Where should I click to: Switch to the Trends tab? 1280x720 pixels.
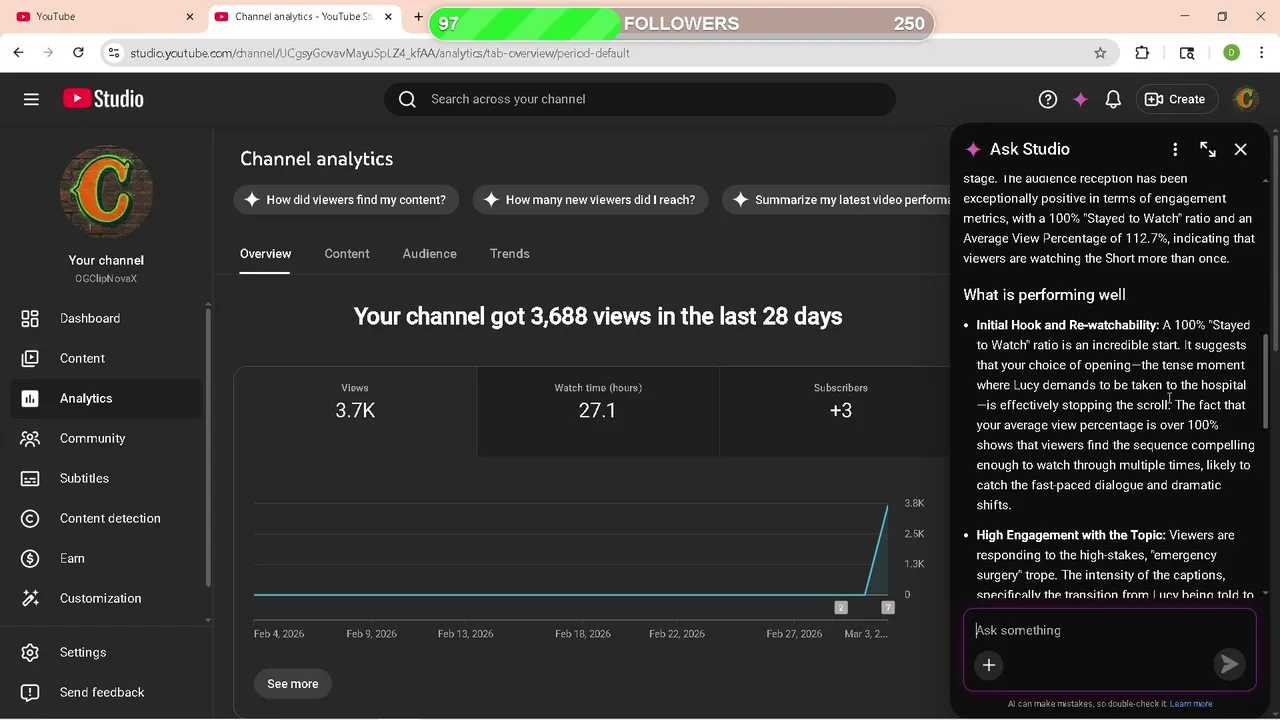click(x=510, y=254)
